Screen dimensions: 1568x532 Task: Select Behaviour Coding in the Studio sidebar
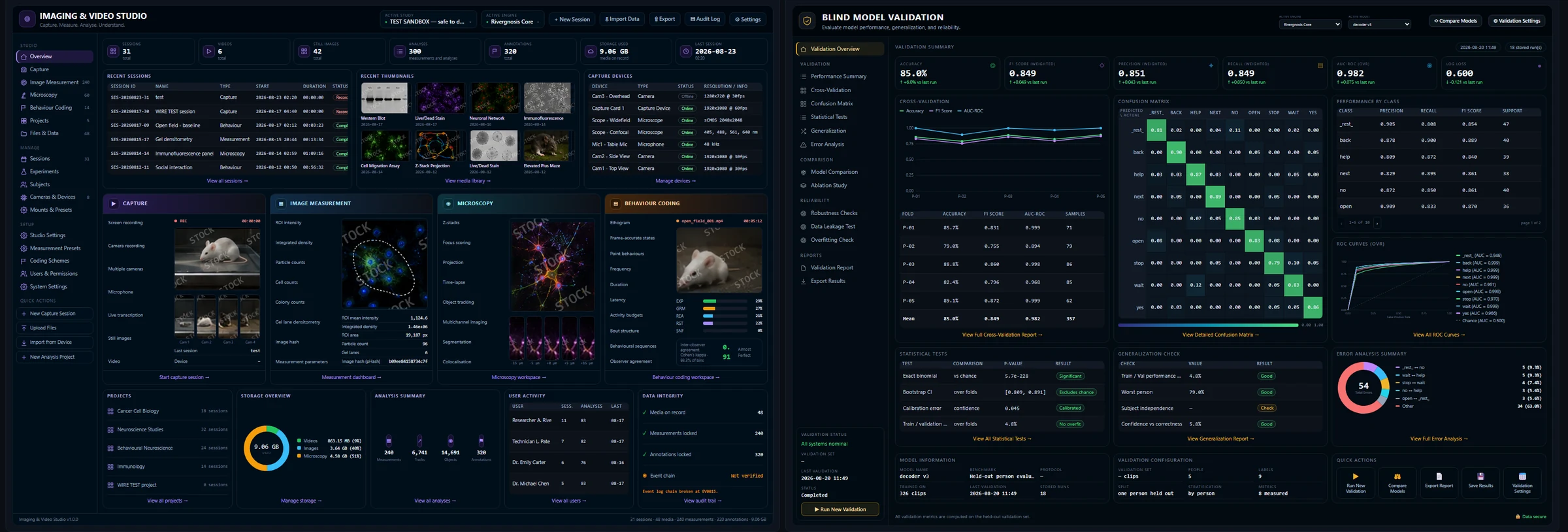point(55,108)
